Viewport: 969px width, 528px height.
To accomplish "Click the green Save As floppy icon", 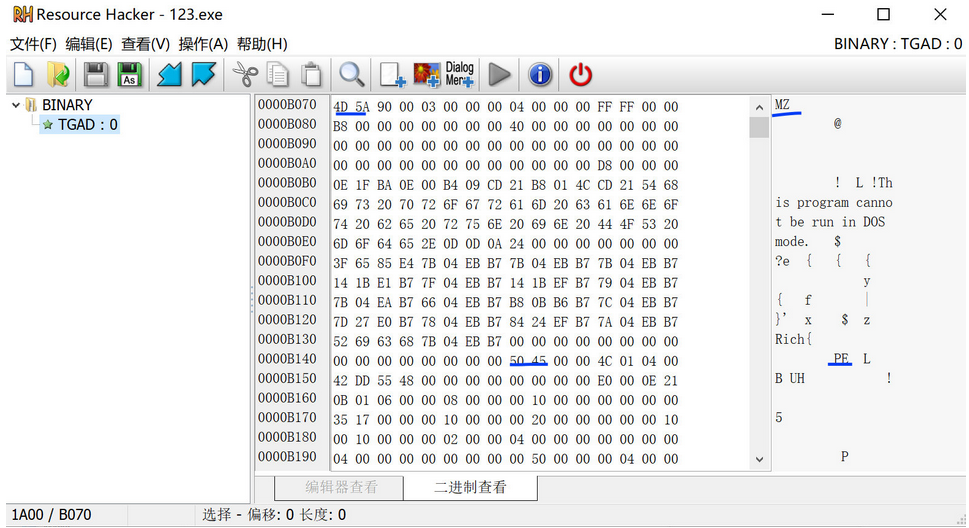I will click(130, 75).
